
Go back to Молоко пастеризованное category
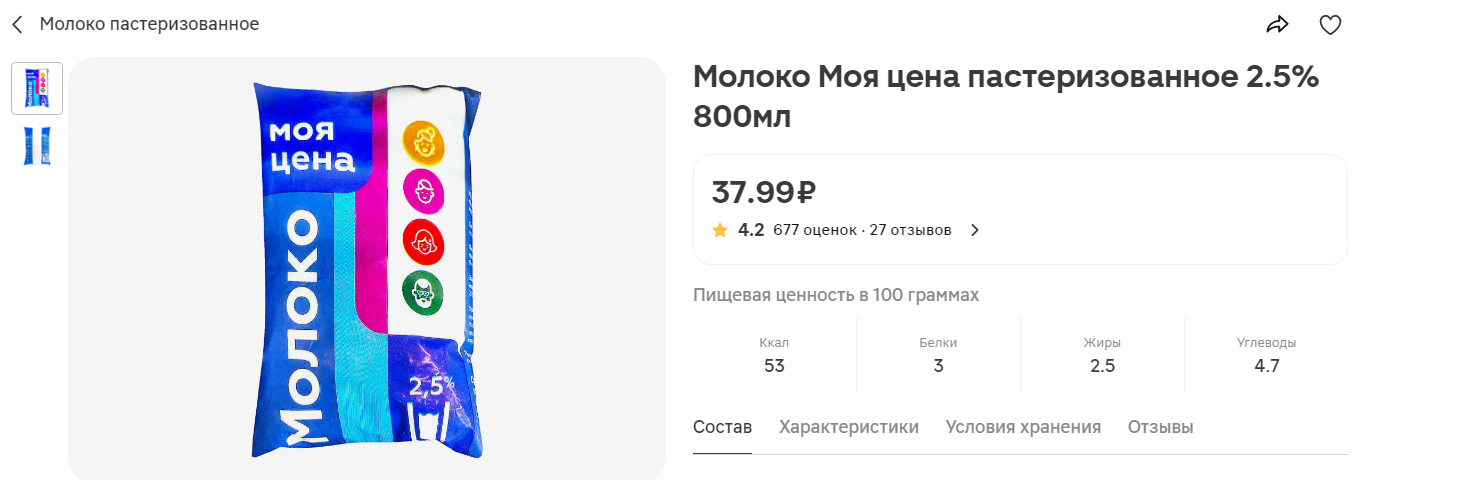click(x=149, y=24)
